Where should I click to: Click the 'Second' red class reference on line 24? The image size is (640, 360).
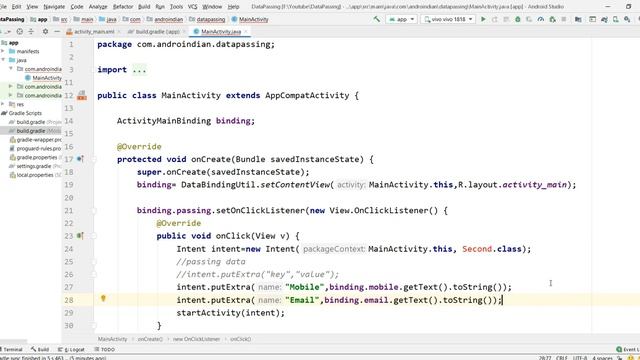pos(477,249)
